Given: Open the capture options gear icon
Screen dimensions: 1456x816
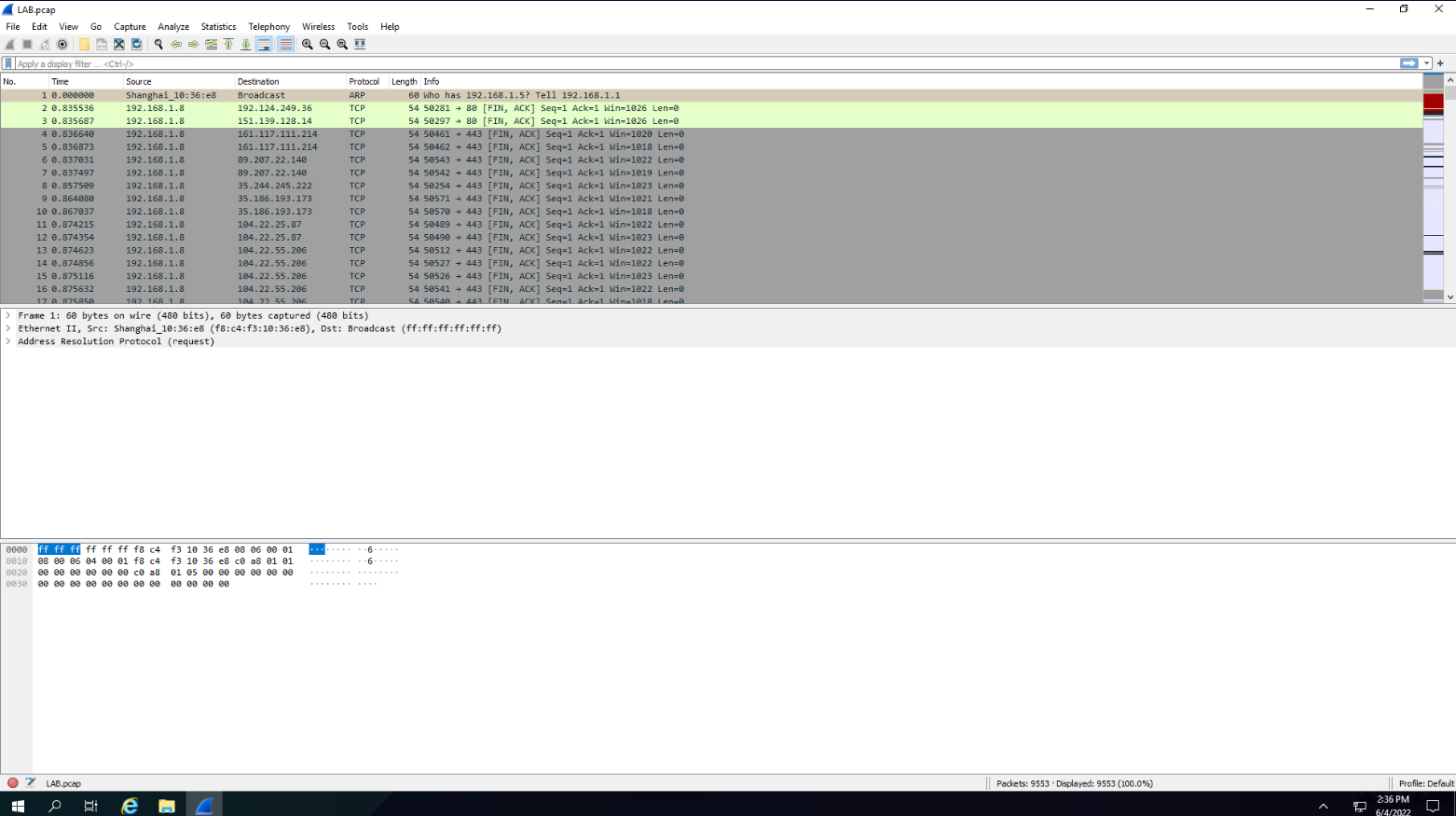Looking at the screenshot, I should (x=62, y=44).
